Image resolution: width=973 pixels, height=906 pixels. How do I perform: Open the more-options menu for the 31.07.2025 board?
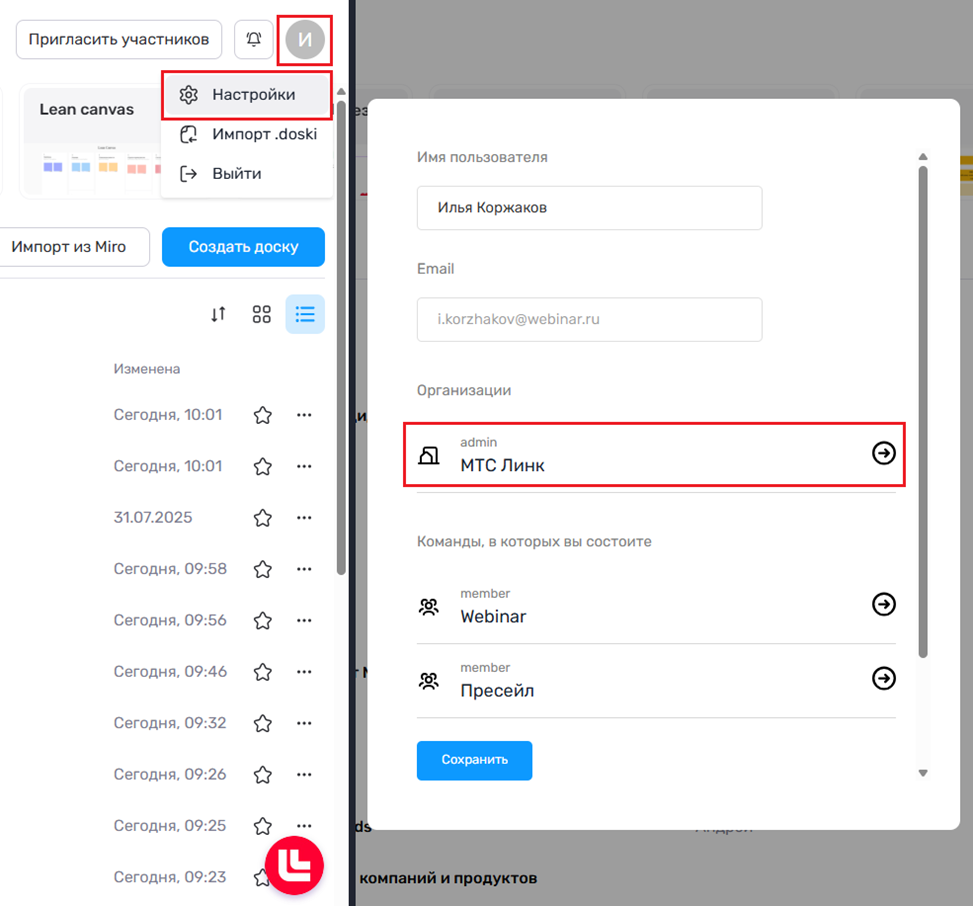pyautogui.click(x=304, y=518)
